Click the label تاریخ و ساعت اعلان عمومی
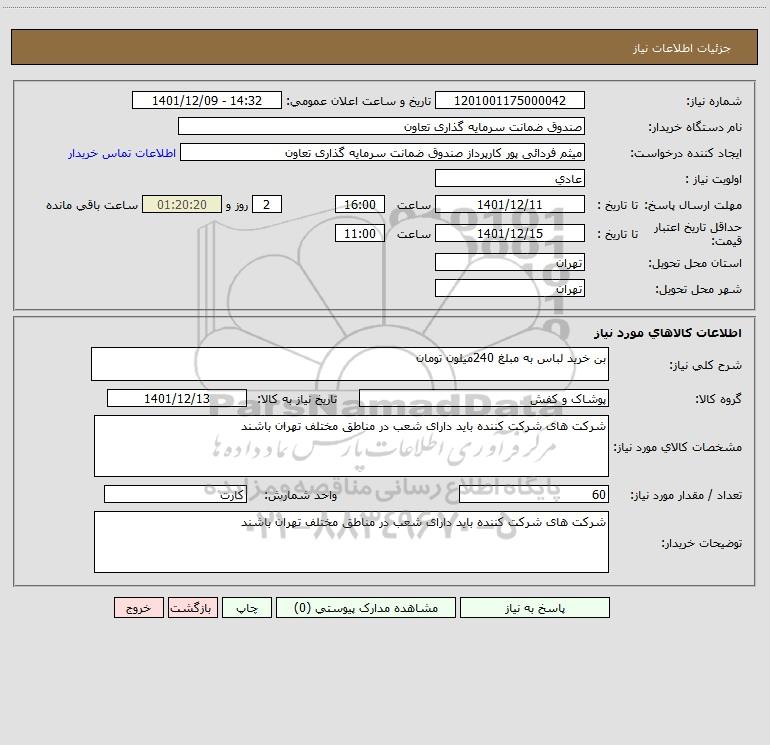The height and width of the screenshot is (745, 770). click(x=359, y=101)
